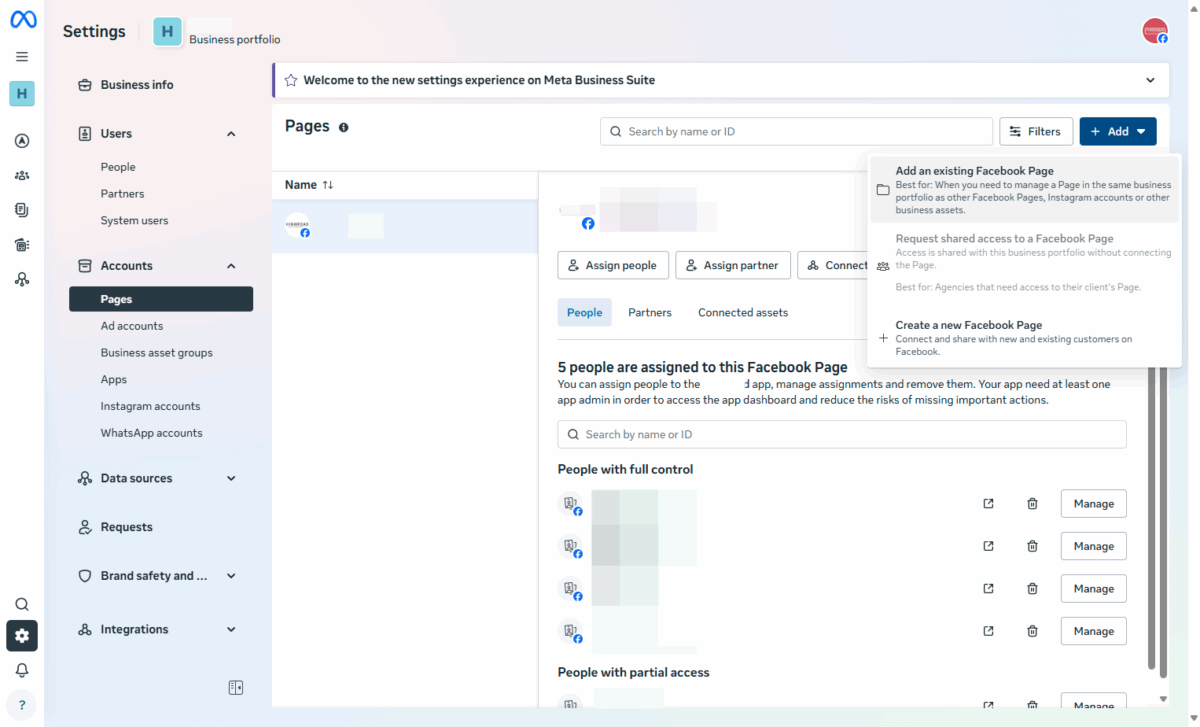Screen dimensions: 1200x727
Task: Click the Assign people button
Action: [611, 265]
